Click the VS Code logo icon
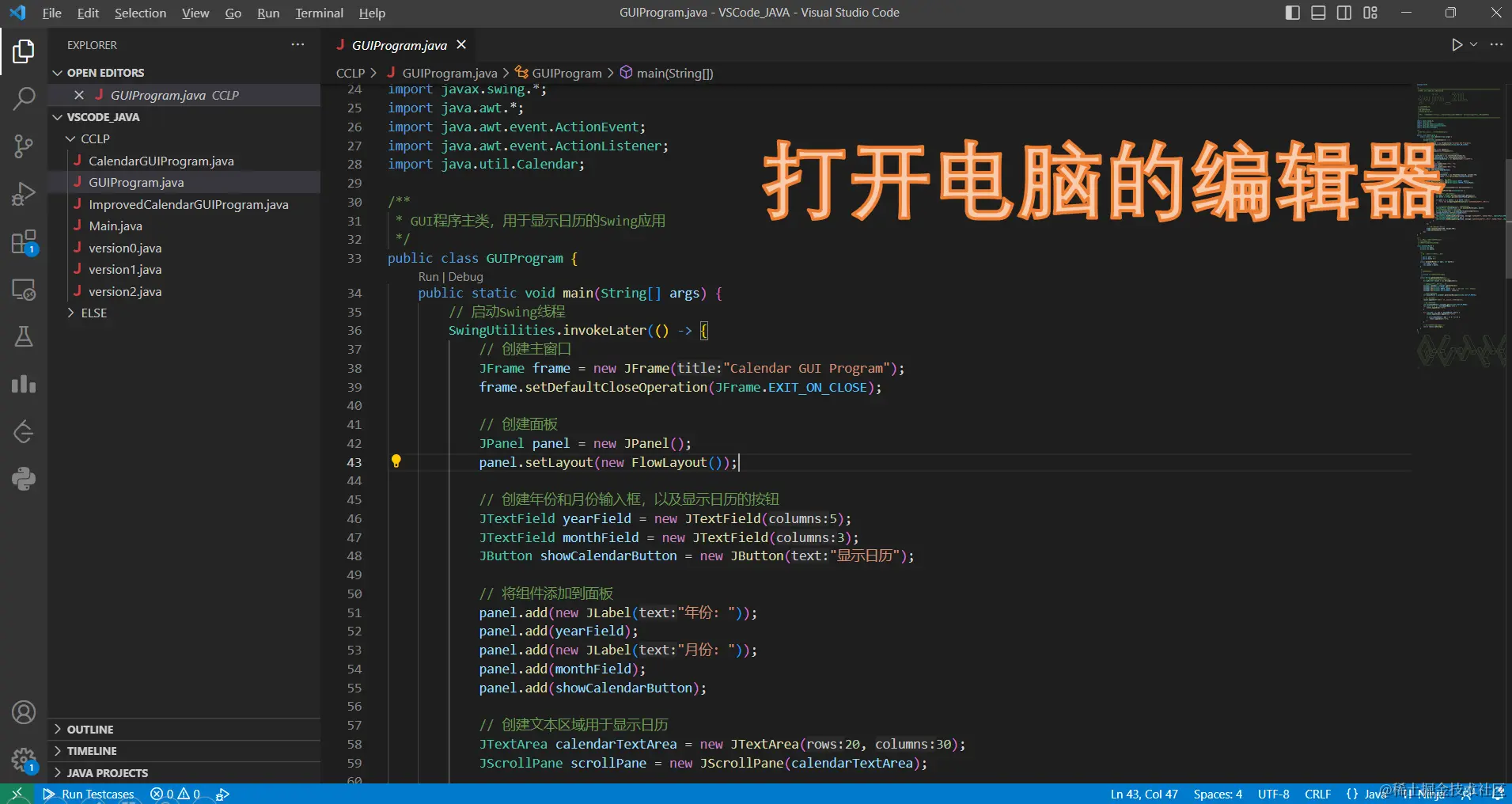The width and height of the screenshot is (1512, 804). pos(17,13)
